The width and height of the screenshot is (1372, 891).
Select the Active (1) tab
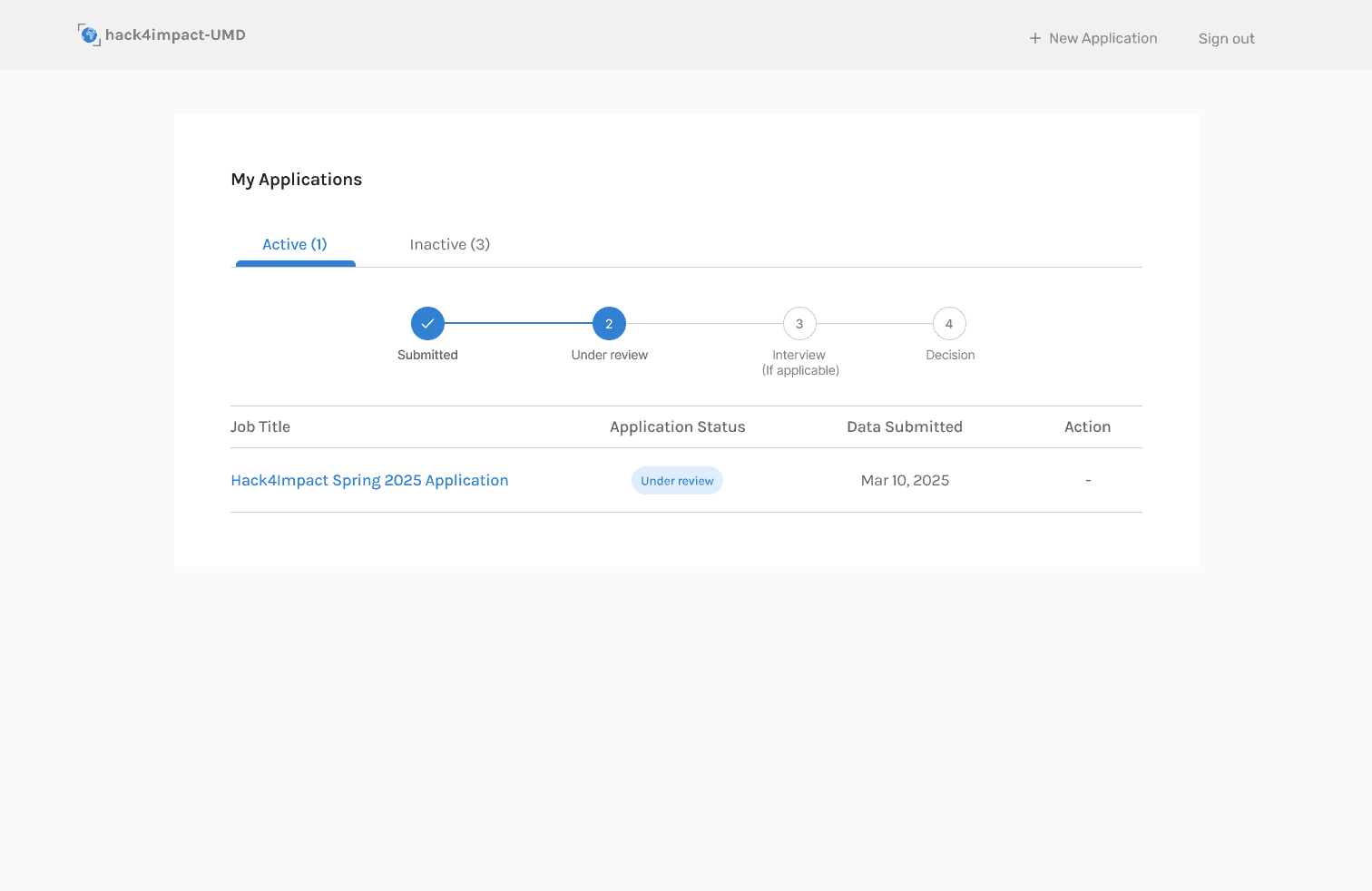pyautogui.click(x=294, y=244)
